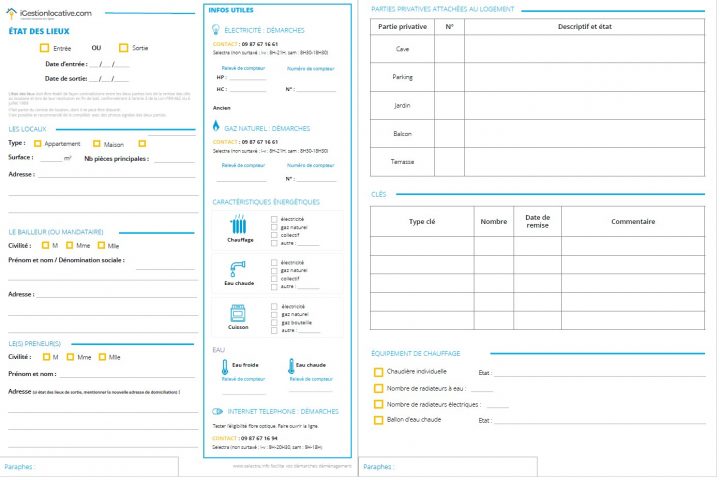Click the natural gas flame icon
This screenshot has width=720, height=480.
point(216,128)
